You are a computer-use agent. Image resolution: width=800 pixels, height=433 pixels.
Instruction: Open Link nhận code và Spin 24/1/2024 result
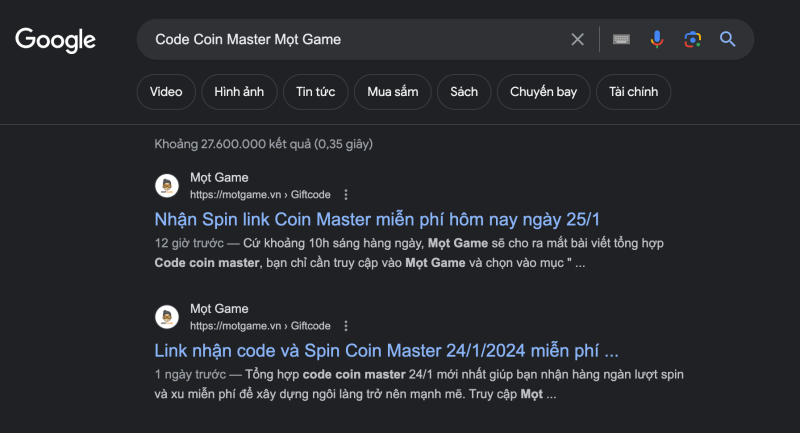(x=386, y=350)
